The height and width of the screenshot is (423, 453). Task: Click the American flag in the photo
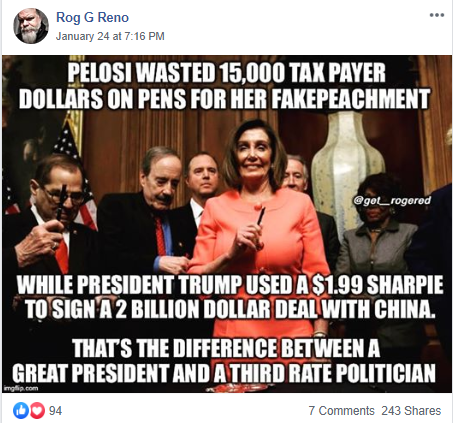point(72,173)
